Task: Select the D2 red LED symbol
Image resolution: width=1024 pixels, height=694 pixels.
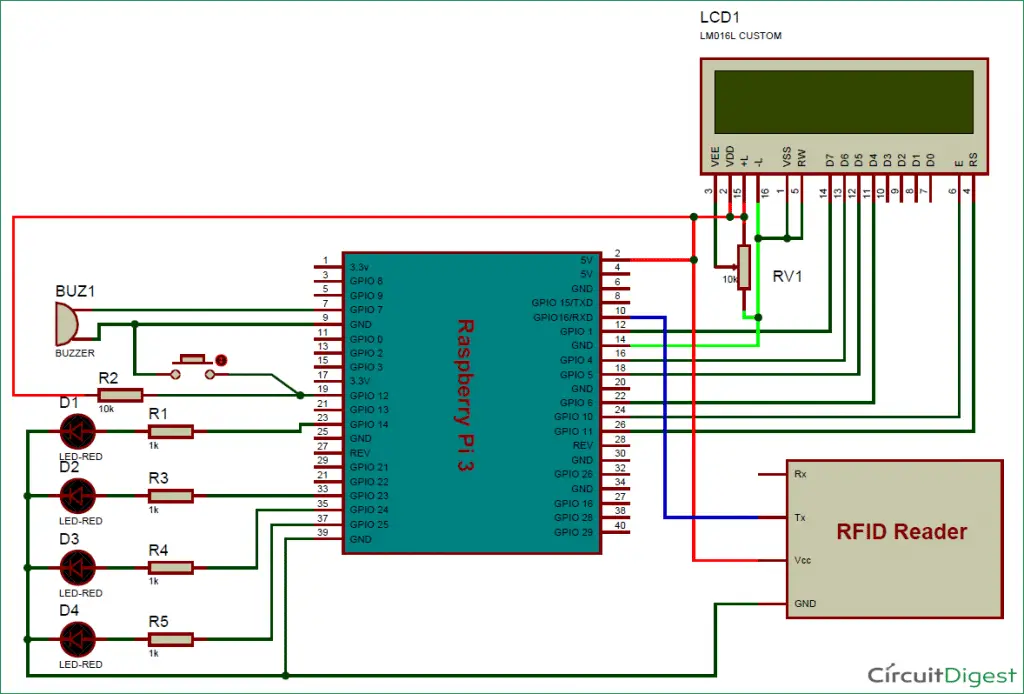Action: coord(77,495)
